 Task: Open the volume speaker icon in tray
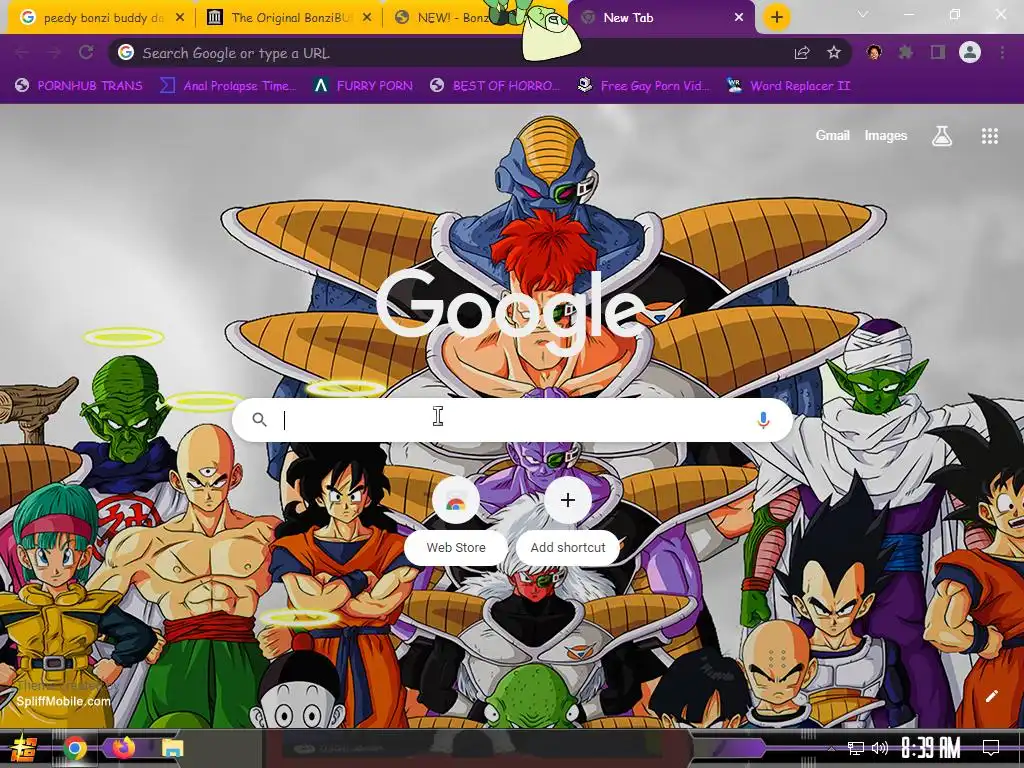(x=880, y=748)
